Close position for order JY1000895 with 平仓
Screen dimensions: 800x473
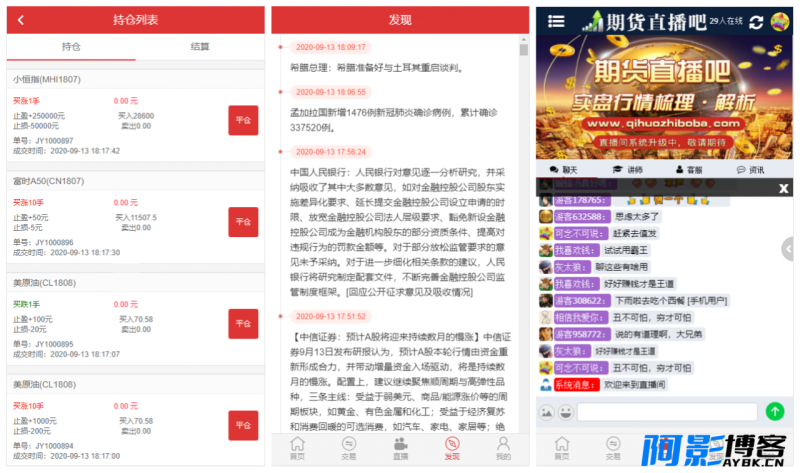click(x=243, y=323)
